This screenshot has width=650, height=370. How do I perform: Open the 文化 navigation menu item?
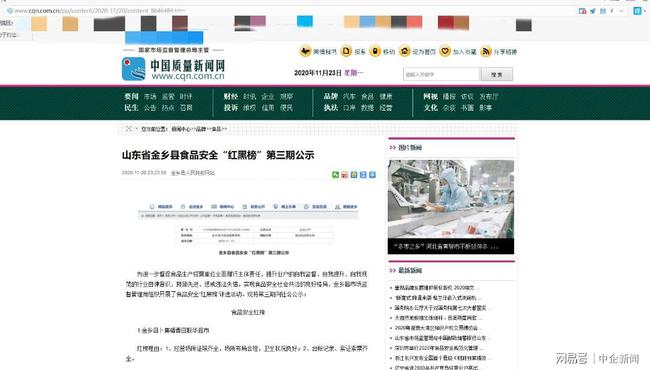tap(430, 108)
